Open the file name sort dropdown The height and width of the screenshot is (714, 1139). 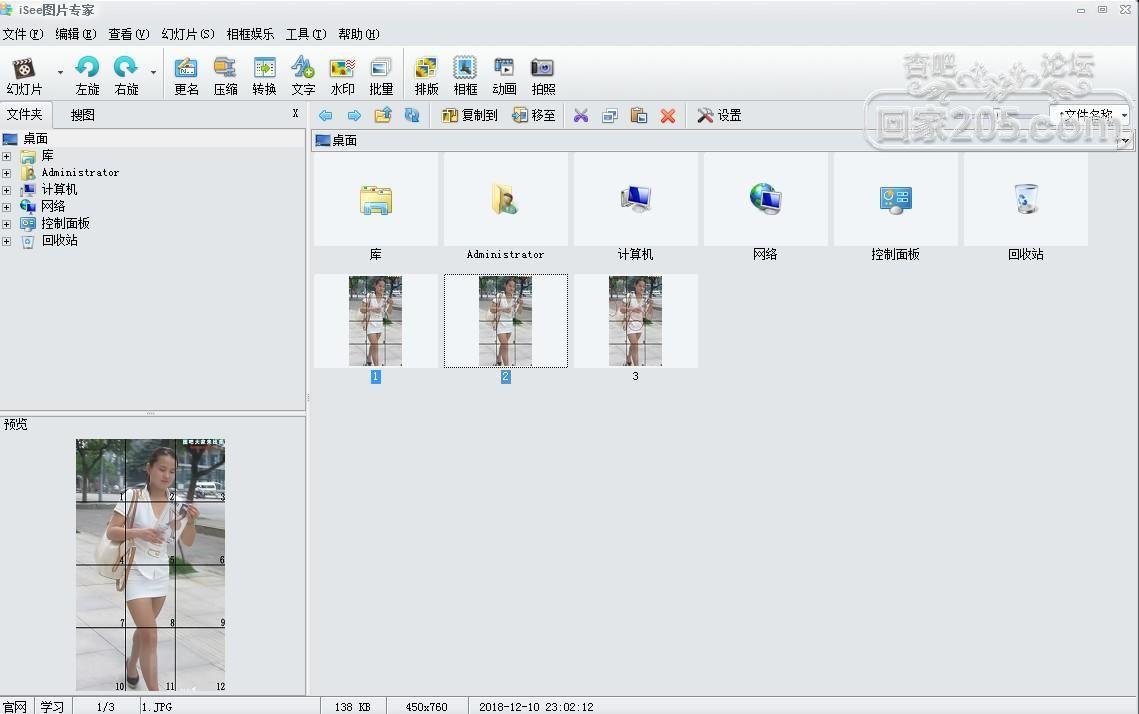(1124, 115)
